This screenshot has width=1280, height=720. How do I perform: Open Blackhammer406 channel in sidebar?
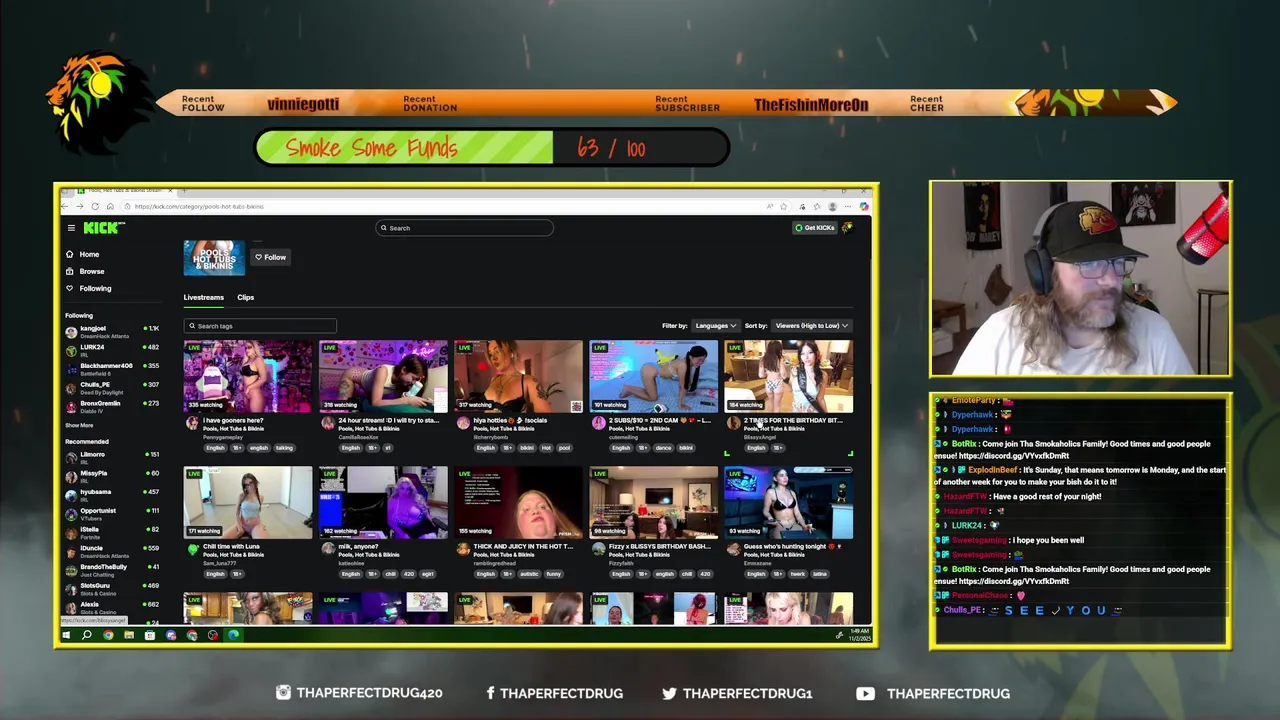coord(112,368)
